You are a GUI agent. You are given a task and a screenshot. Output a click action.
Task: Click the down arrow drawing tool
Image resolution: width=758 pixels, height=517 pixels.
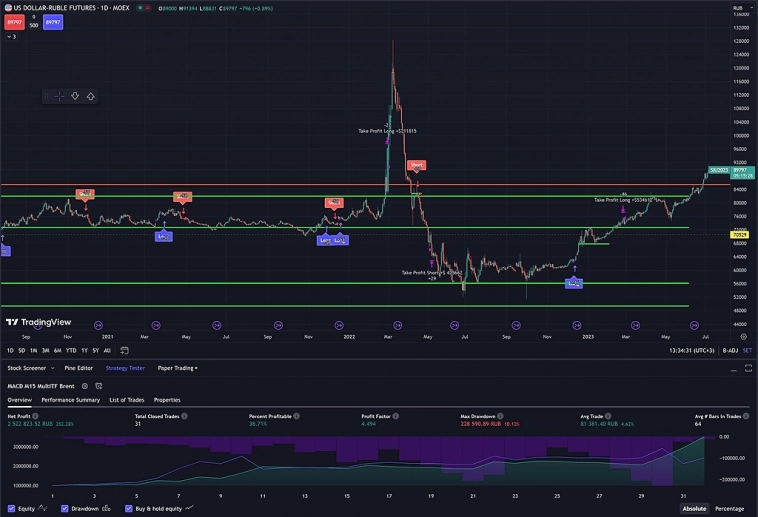[x=75, y=96]
